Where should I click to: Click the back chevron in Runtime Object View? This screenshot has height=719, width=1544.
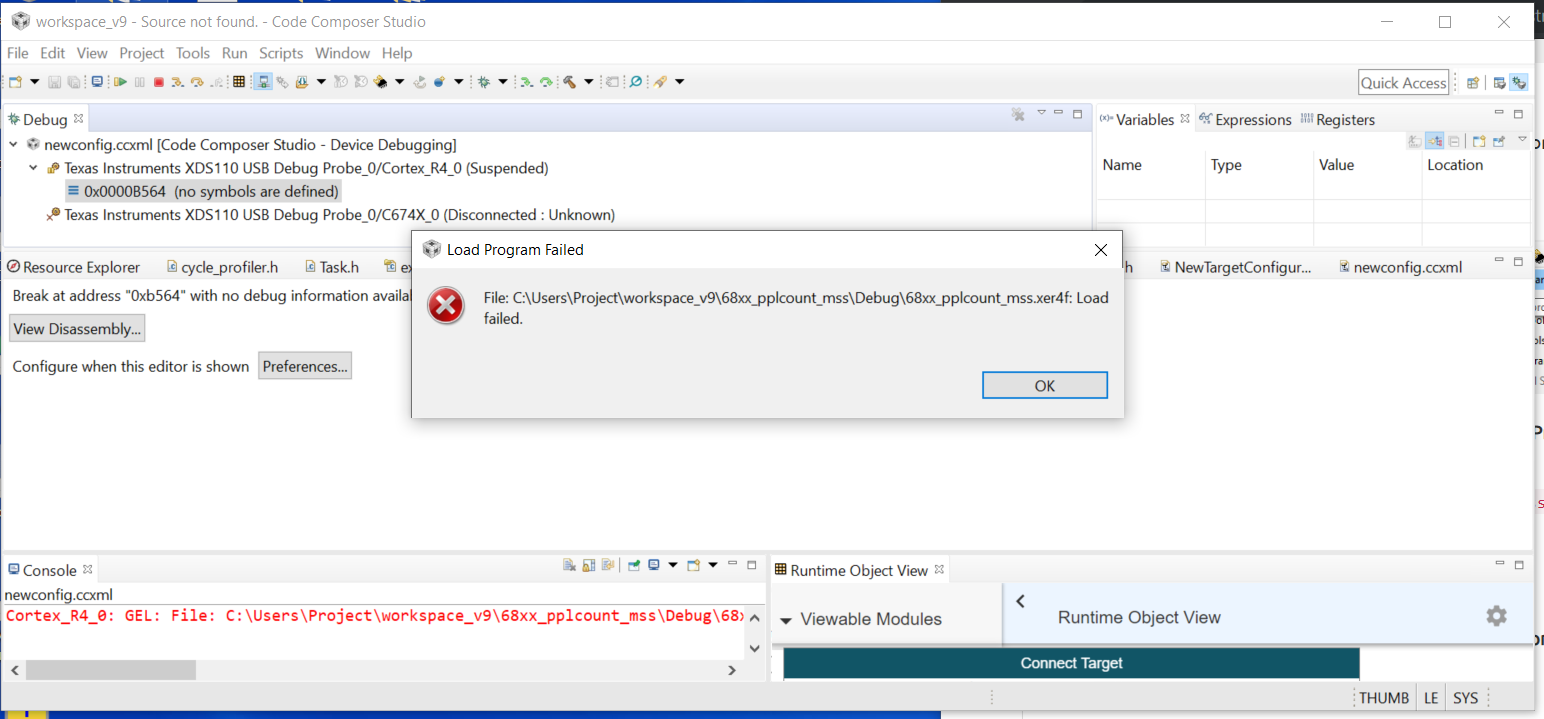(x=1021, y=601)
